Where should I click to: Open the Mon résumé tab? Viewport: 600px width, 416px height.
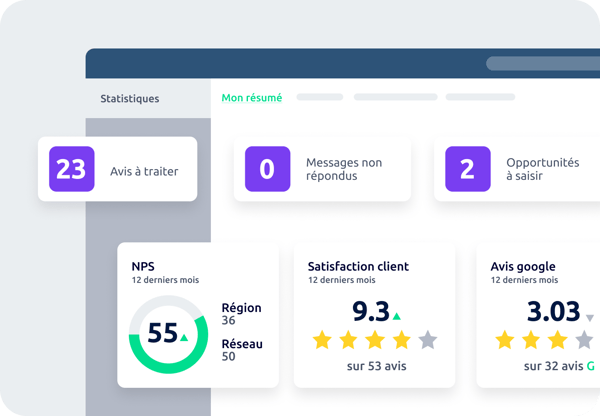(251, 98)
